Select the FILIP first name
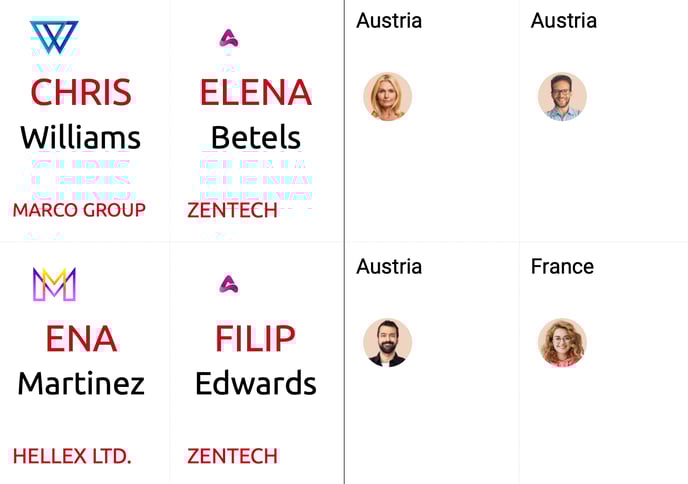The width and height of the screenshot is (688, 484). point(256,338)
